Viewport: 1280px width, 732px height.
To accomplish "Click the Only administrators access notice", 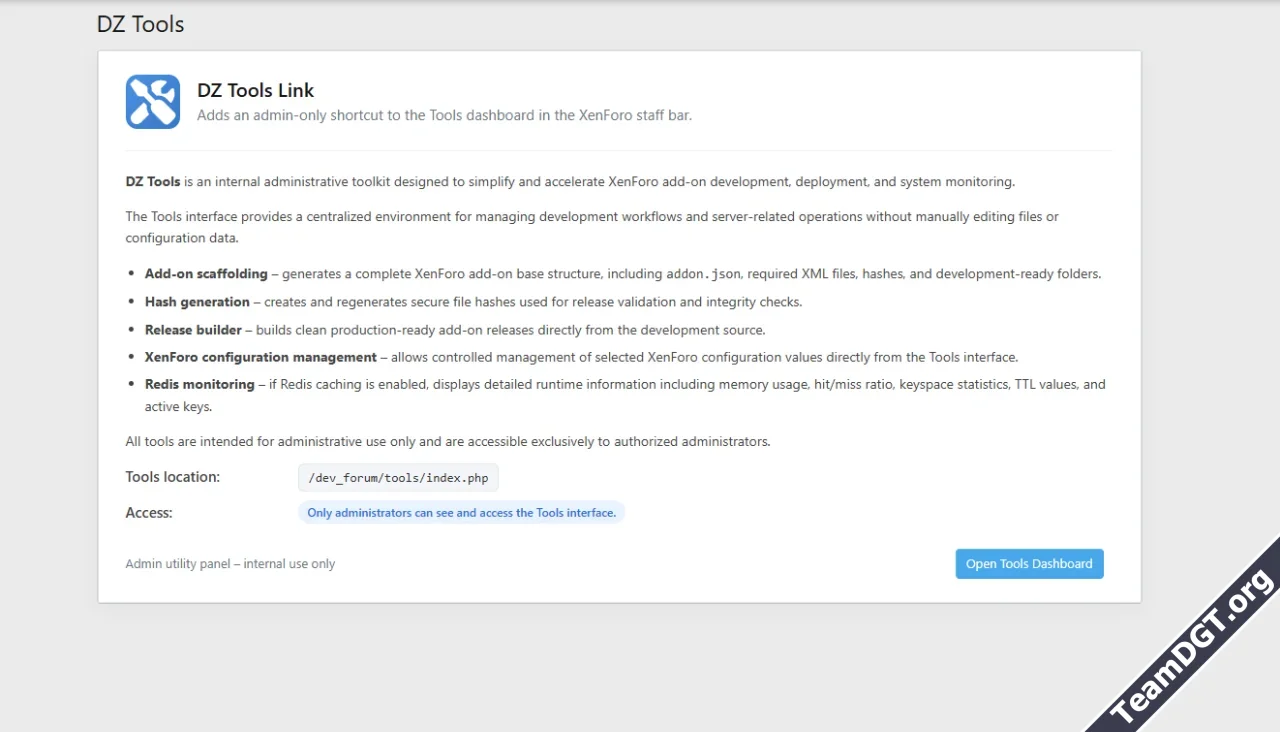I will point(461,512).
